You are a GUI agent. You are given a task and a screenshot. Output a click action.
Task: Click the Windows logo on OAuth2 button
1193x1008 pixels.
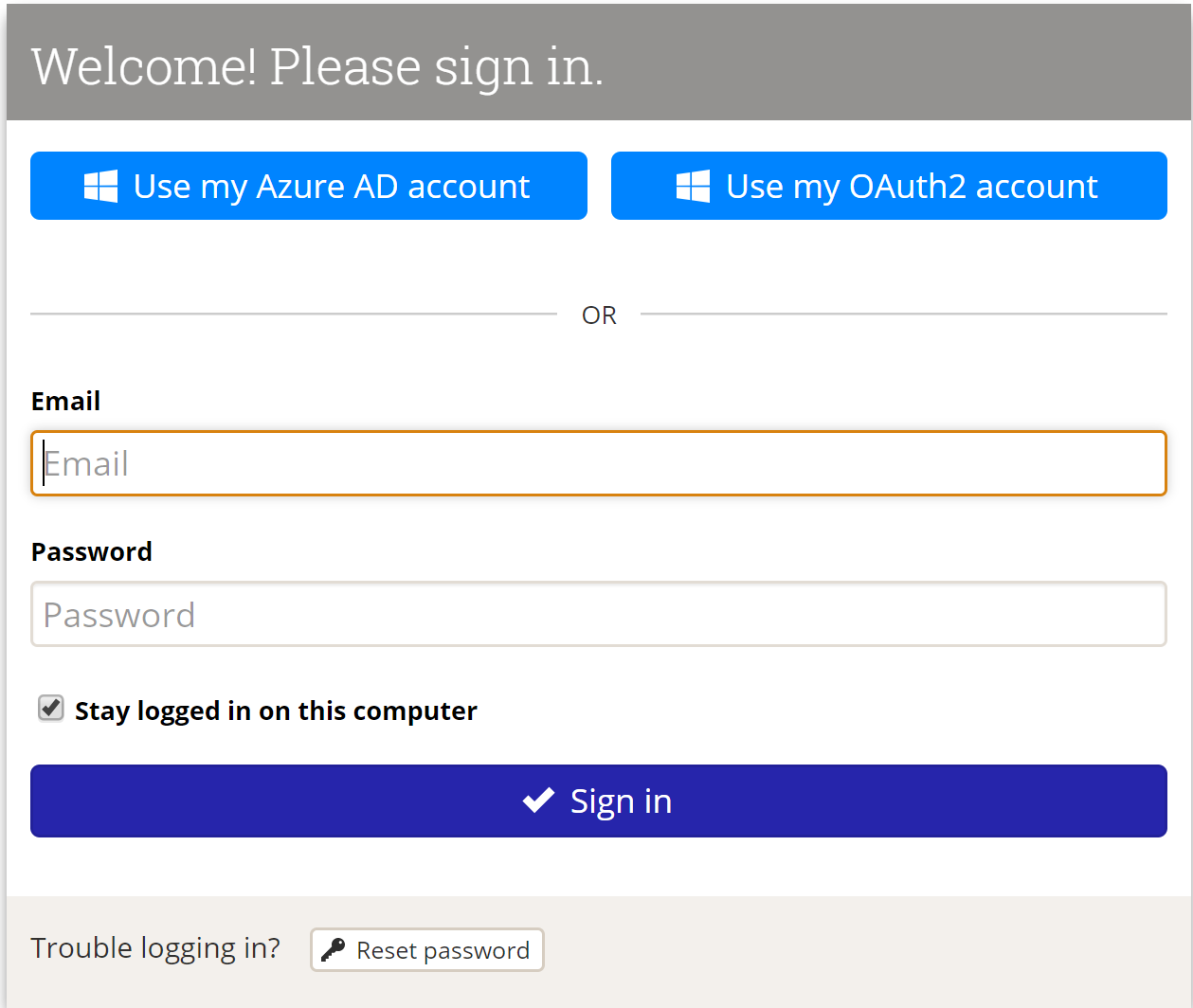pos(693,187)
